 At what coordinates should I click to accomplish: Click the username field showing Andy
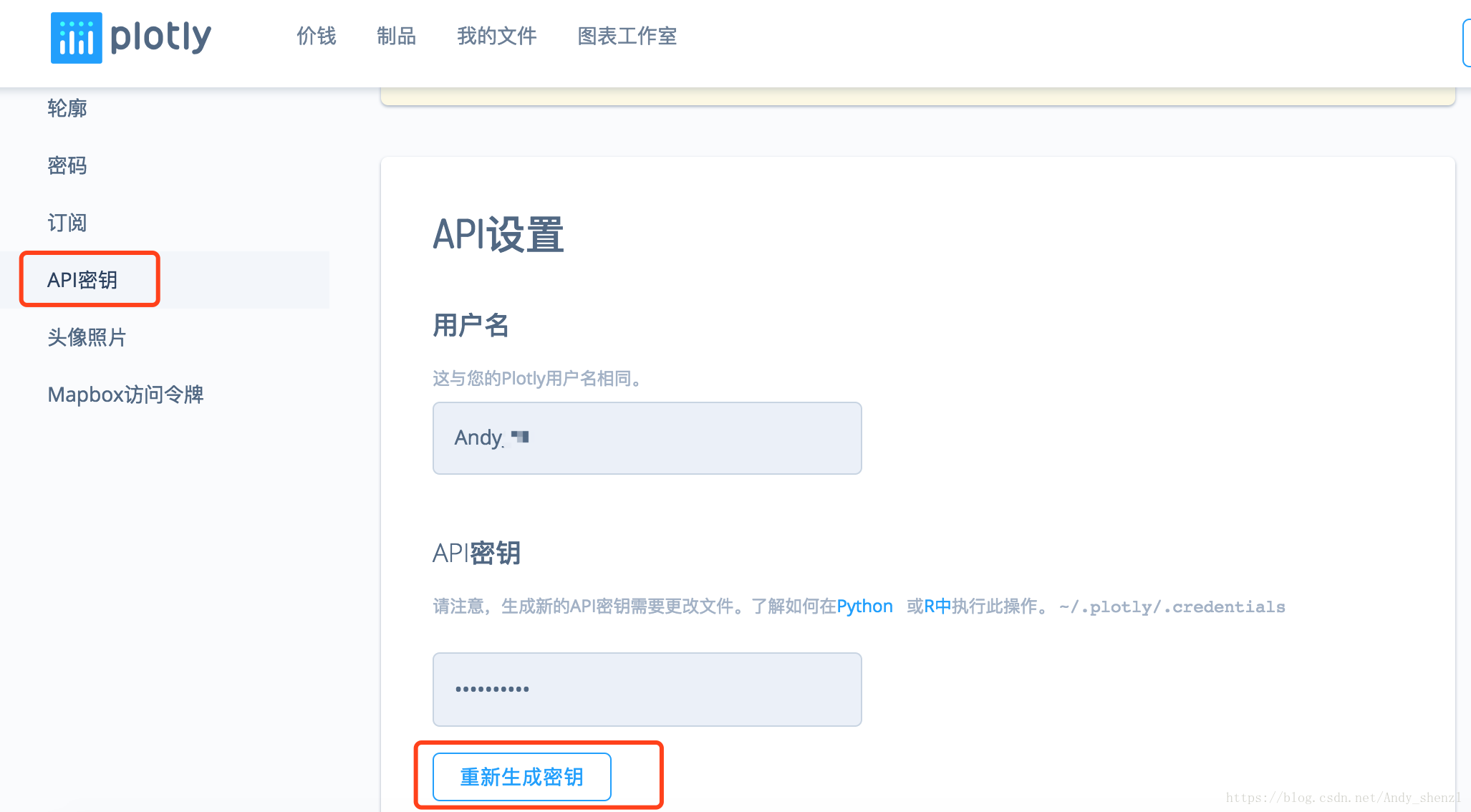[x=647, y=438]
